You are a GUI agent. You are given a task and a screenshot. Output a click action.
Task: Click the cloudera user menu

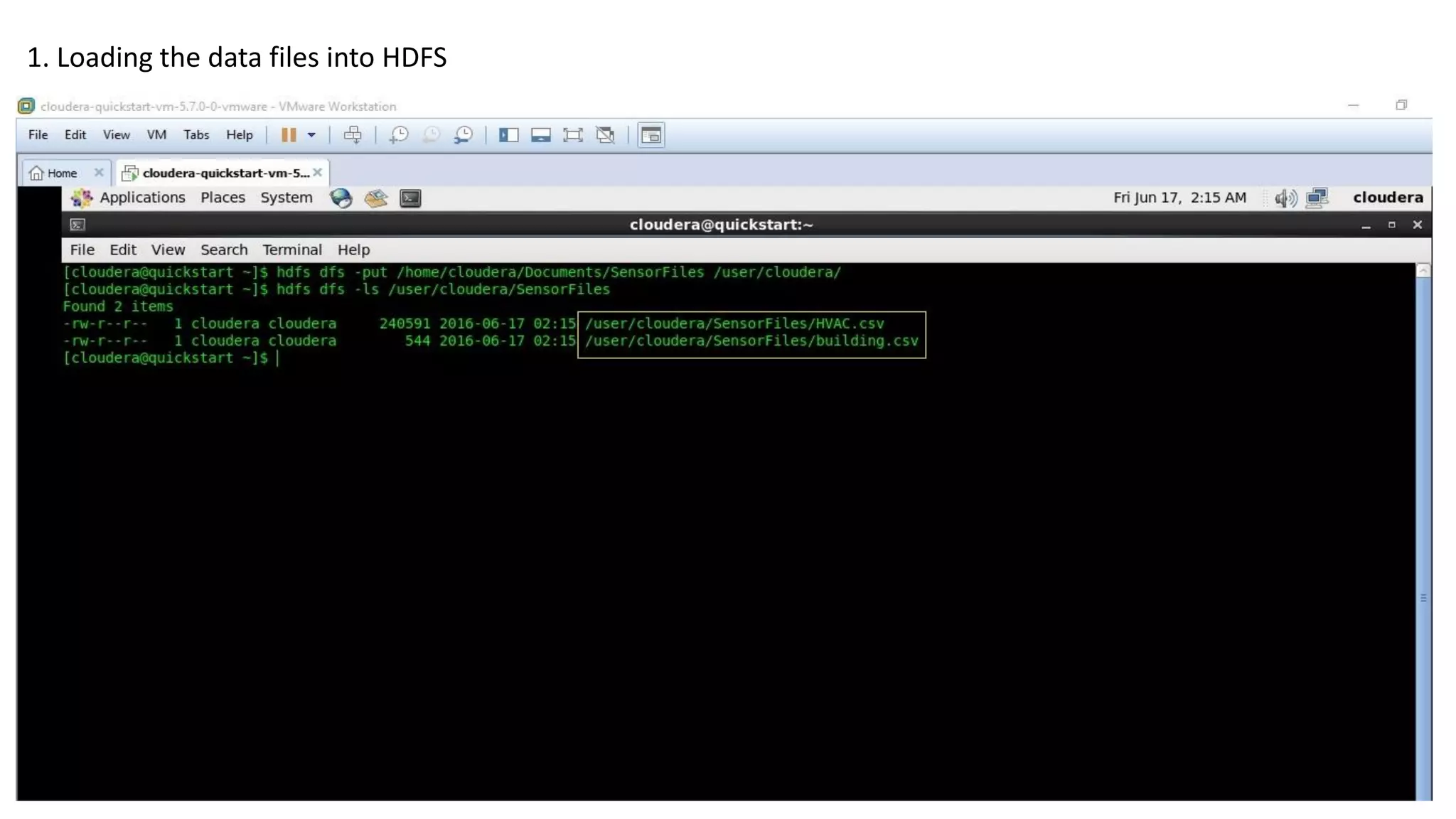pos(1388,198)
